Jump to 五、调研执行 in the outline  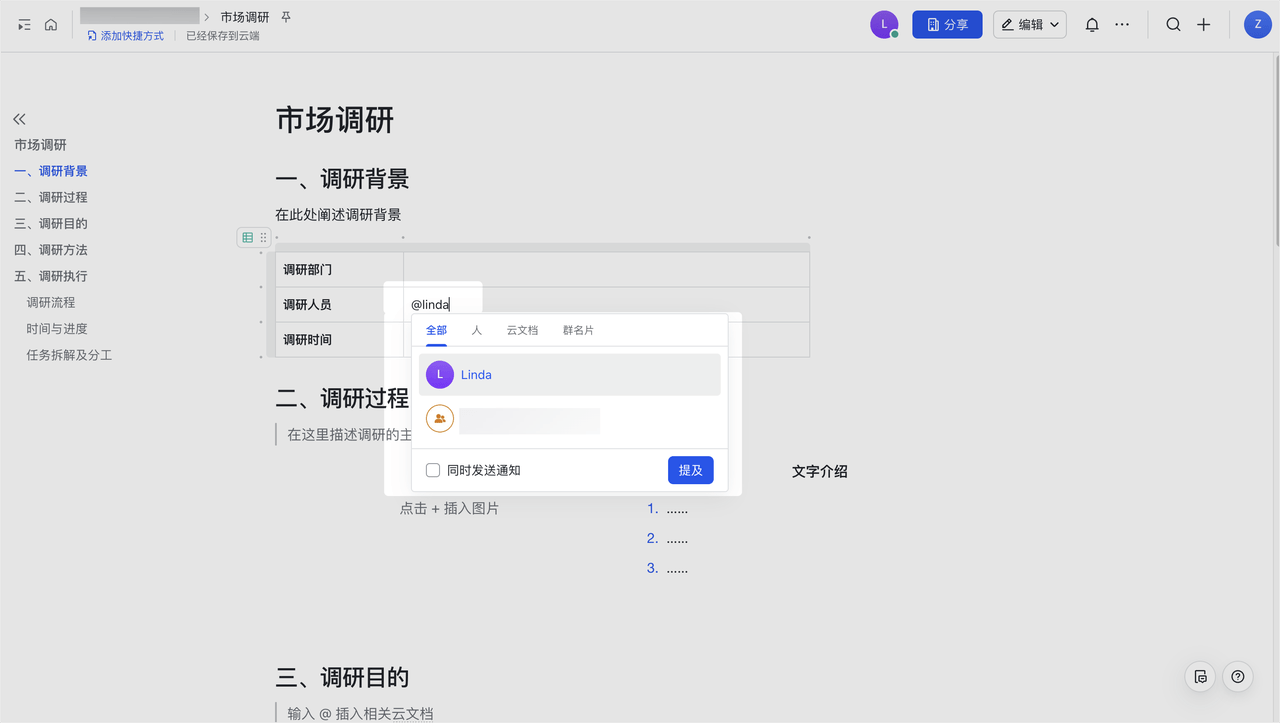coord(51,276)
